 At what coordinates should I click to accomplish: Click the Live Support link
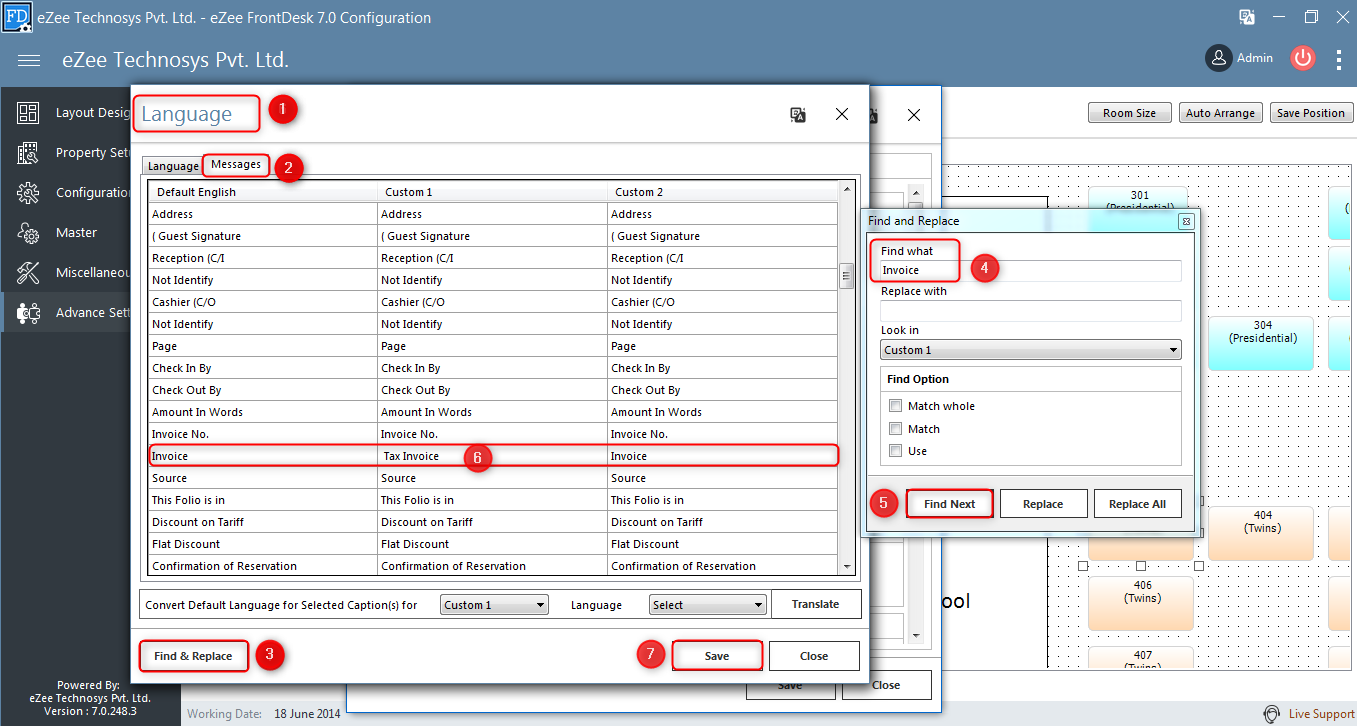point(1322,714)
